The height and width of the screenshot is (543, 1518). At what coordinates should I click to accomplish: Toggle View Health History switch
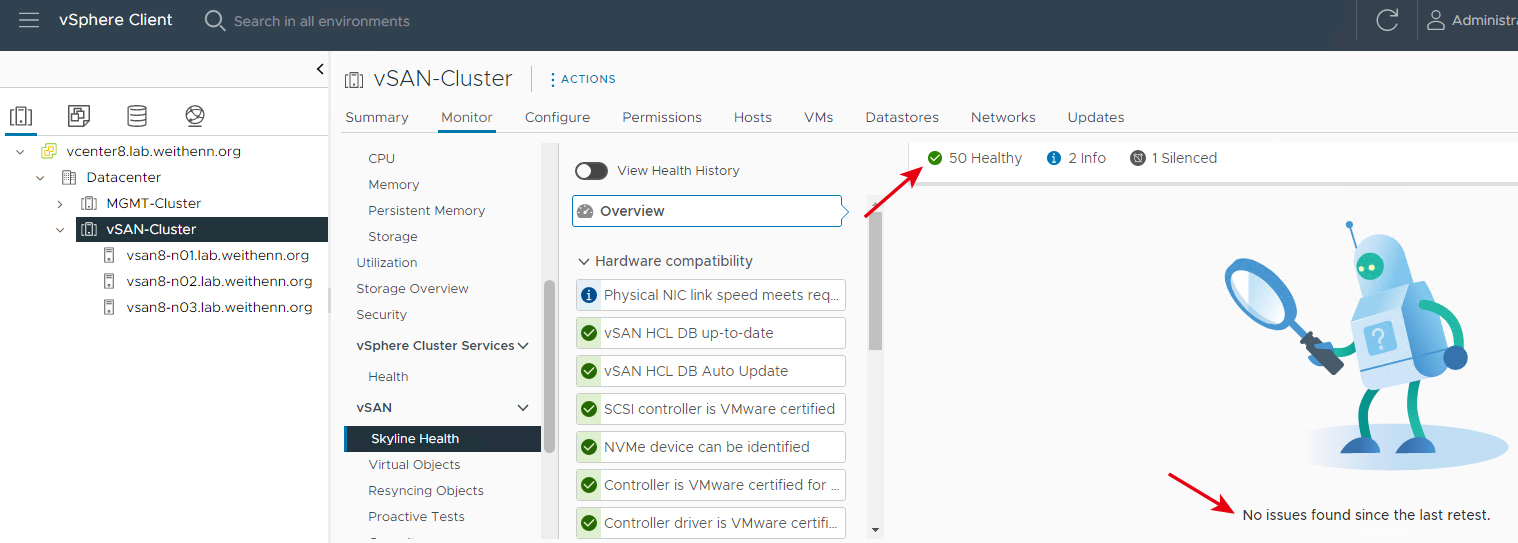pos(591,171)
